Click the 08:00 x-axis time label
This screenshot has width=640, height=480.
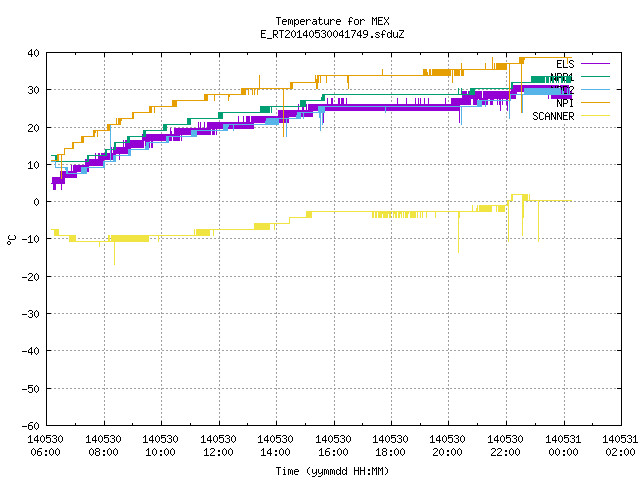tap(103, 452)
